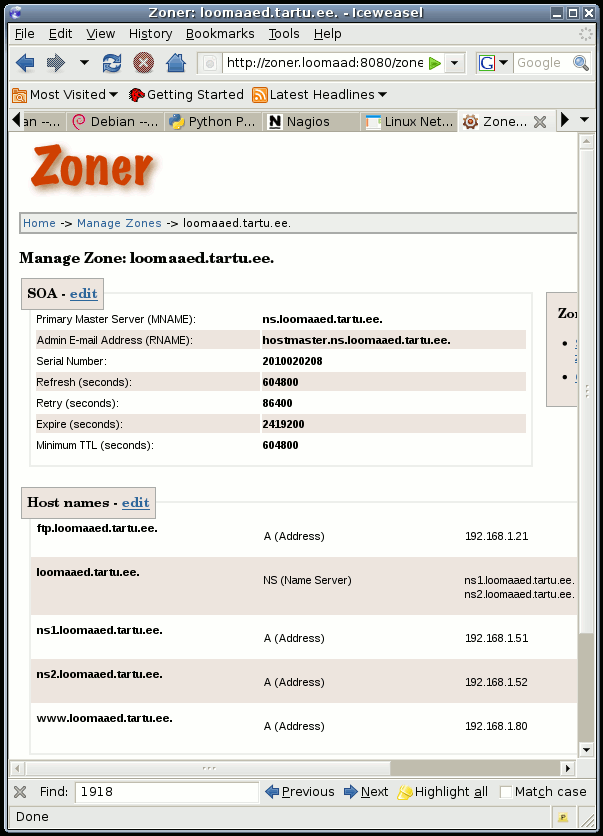Enable the Match case checkbox

coord(505,792)
